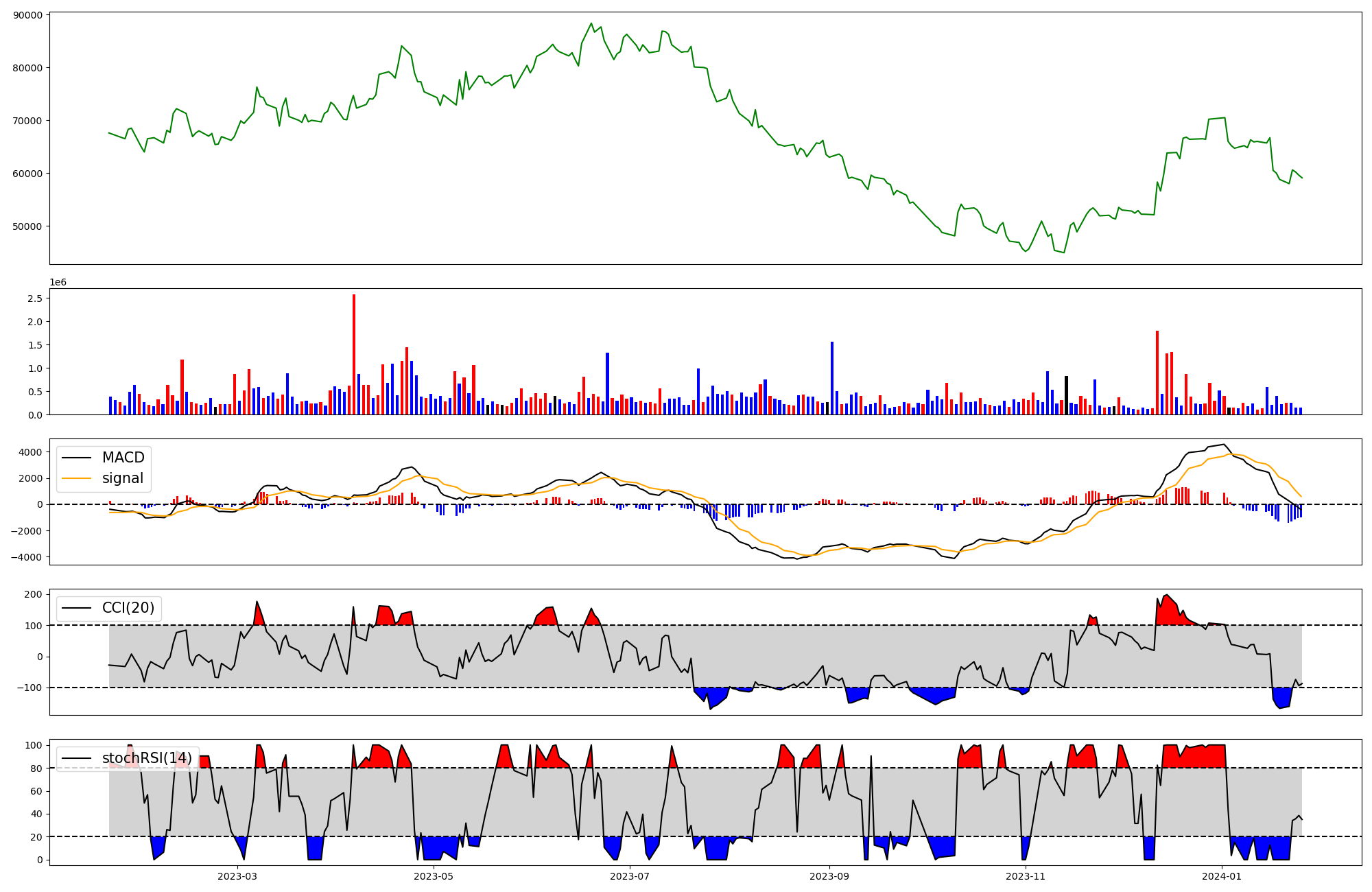The image size is (1372, 892).
Task: Click the 2.5 volume axis tick
Action: [x=35, y=298]
